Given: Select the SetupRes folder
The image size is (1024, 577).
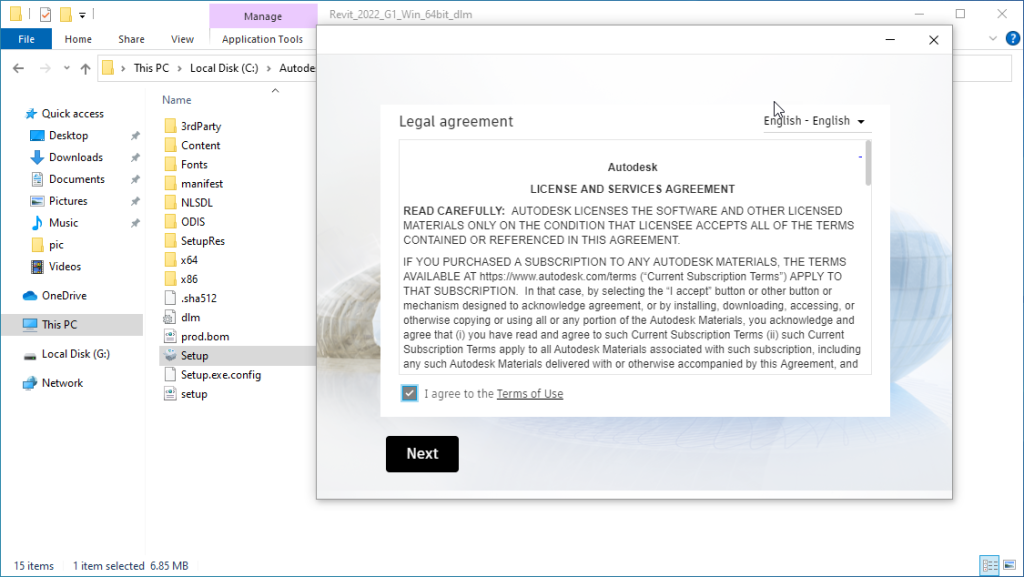Looking at the screenshot, I should click(x=202, y=241).
